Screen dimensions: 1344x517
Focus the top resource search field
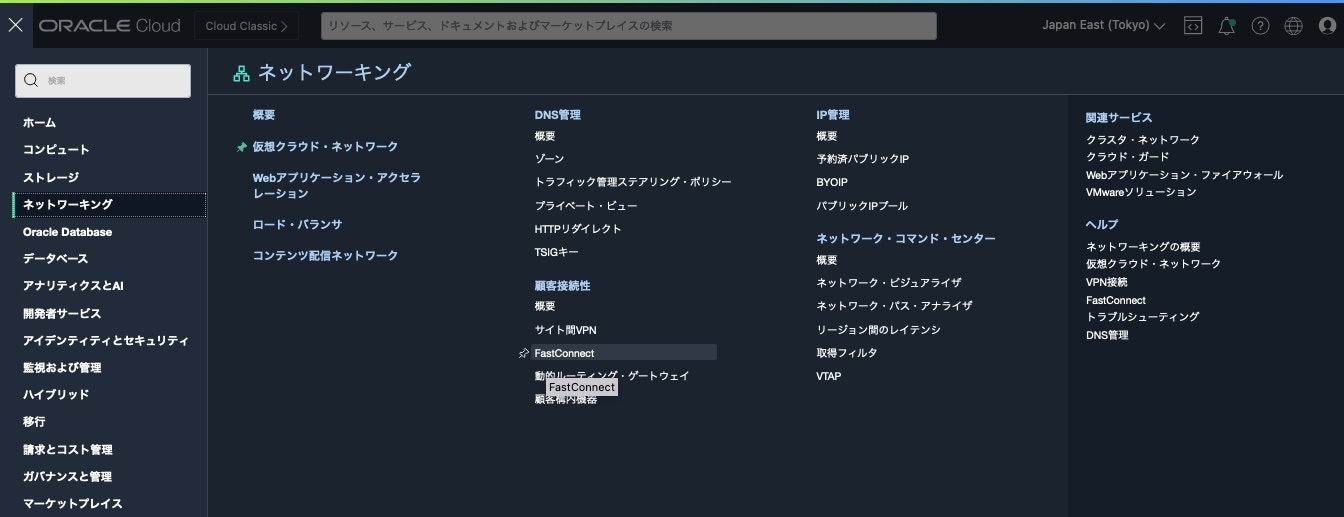point(629,26)
